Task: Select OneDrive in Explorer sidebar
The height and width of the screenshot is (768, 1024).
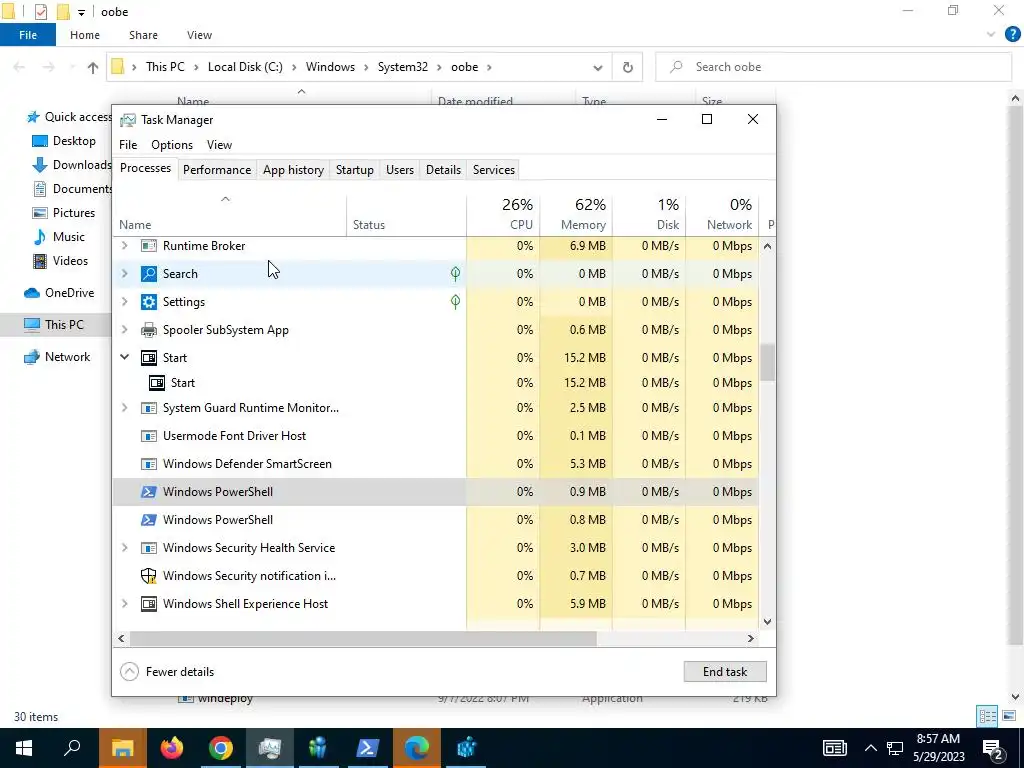Action: (59, 293)
